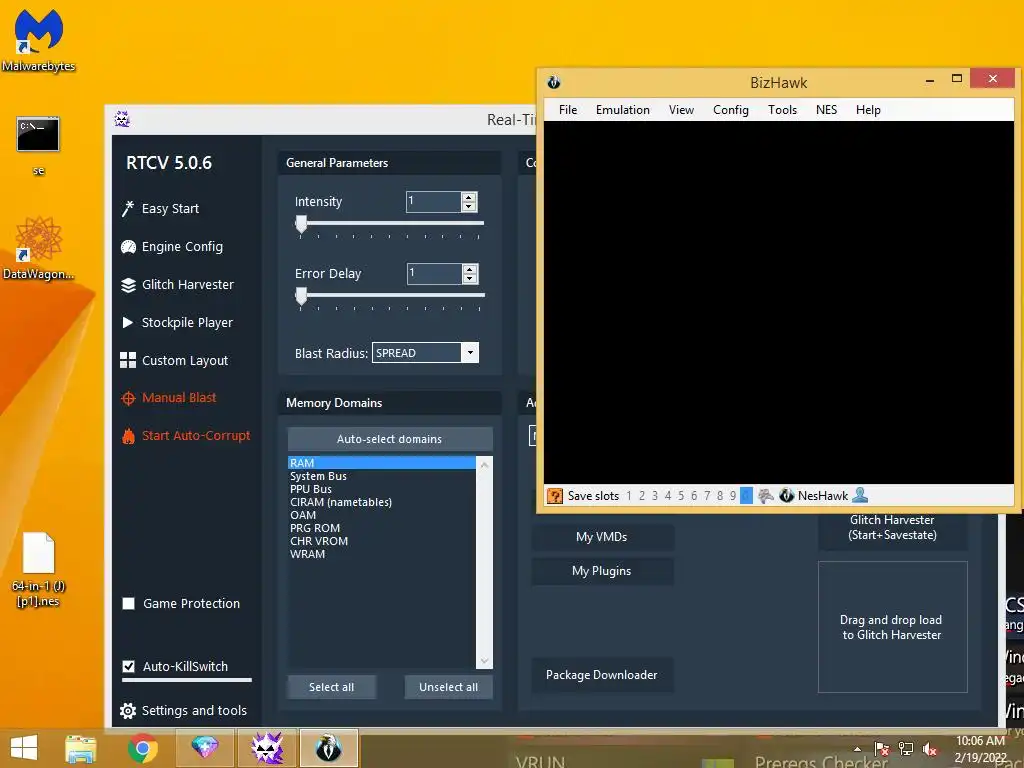The width and height of the screenshot is (1024, 768).
Task: Show hidden tray icons arrow
Action: click(x=857, y=749)
